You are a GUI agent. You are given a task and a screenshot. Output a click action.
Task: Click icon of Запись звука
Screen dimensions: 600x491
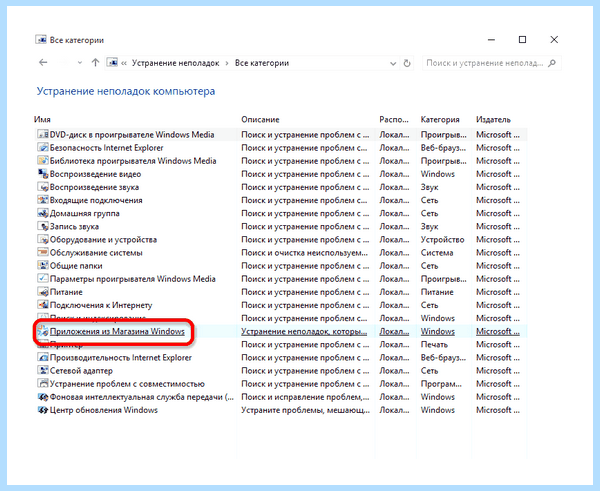point(43,226)
